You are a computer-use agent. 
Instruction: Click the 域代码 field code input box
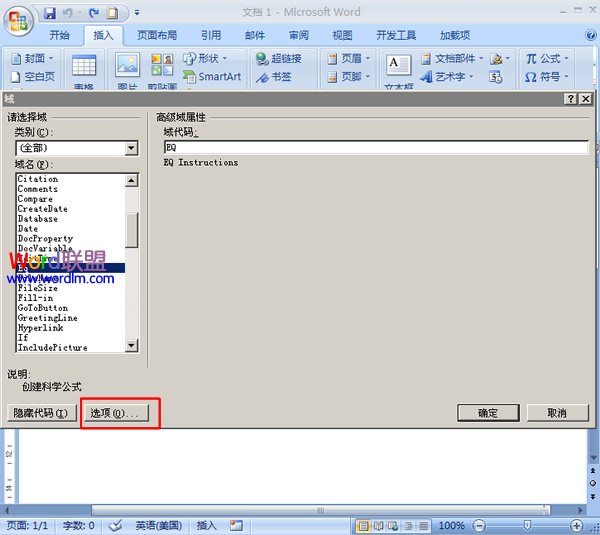point(375,147)
